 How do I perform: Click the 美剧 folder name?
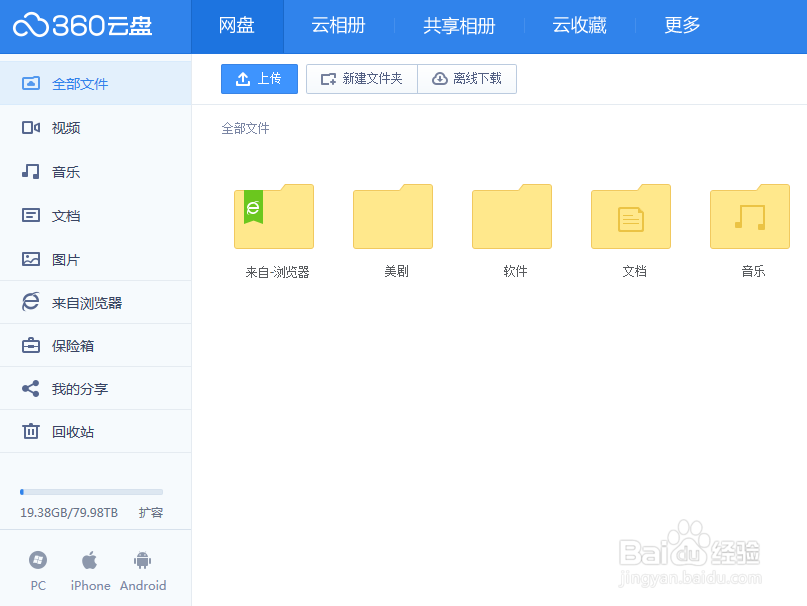(x=396, y=271)
